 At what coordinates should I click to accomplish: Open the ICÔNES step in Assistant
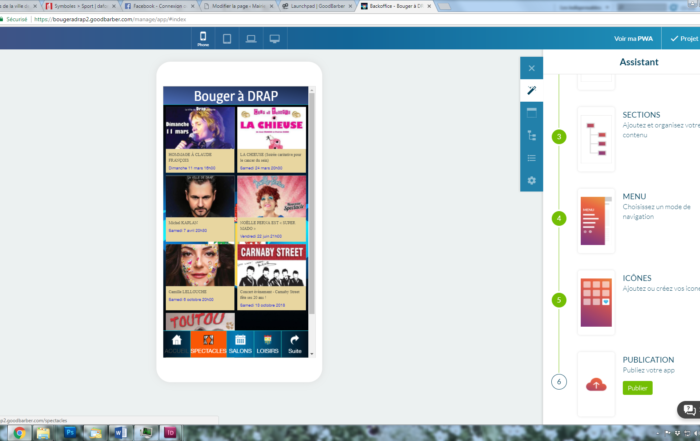tap(637, 278)
